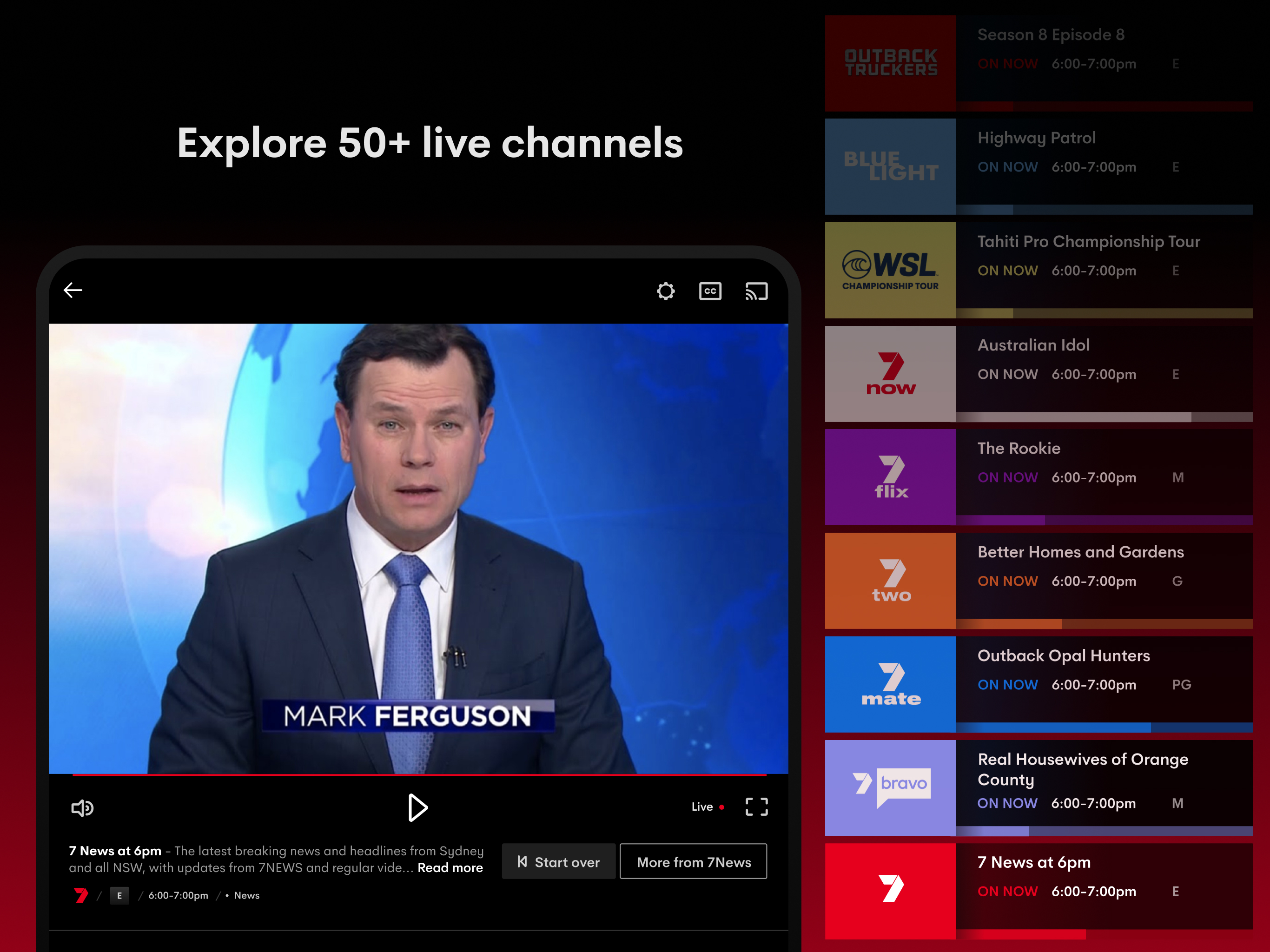Go back using the arrow icon

coord(73,291)
